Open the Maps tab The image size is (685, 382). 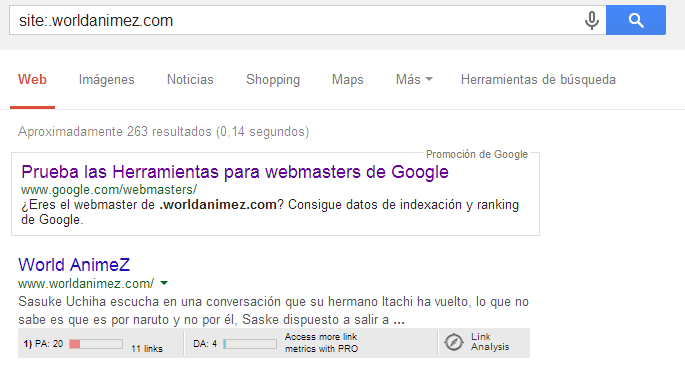(x=348, y=80)
